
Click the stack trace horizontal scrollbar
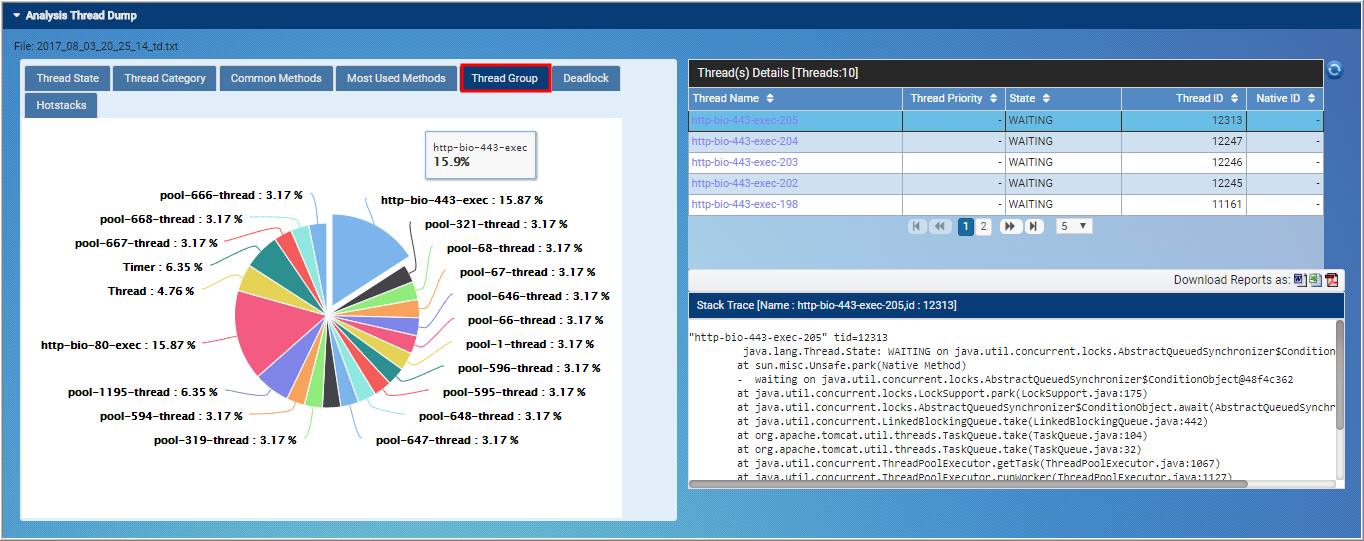click(969, 484)
